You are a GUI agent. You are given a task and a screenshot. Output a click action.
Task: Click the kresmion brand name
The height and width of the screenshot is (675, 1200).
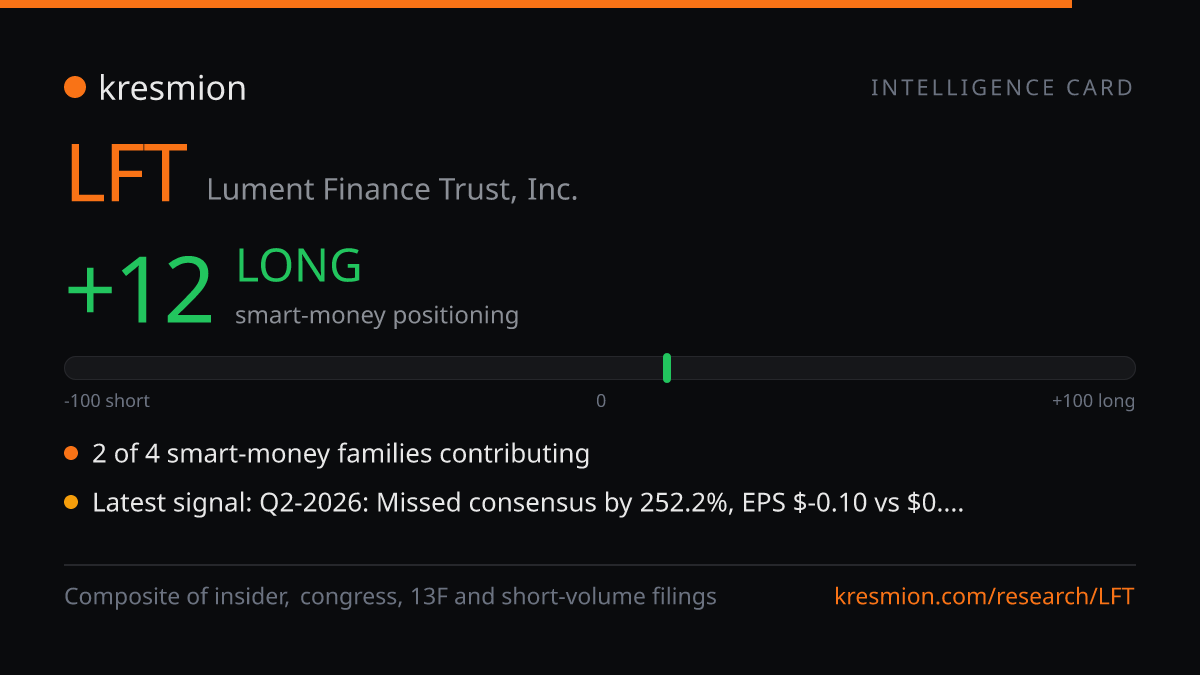pyautogui.click(x=172, y=88)
